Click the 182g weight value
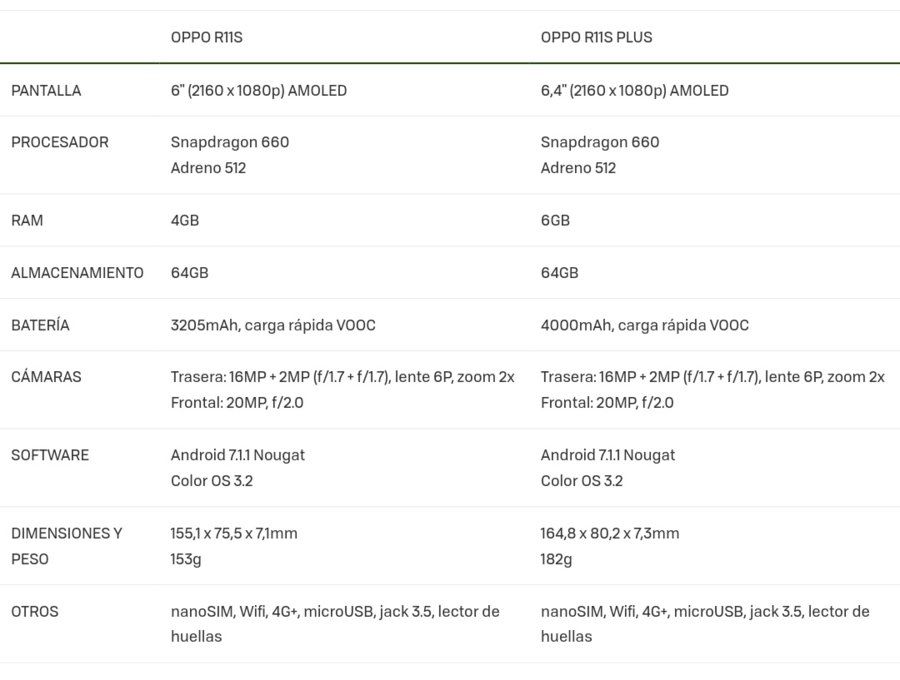The width and height of the screenshot is (900, 680). (556, 559)
